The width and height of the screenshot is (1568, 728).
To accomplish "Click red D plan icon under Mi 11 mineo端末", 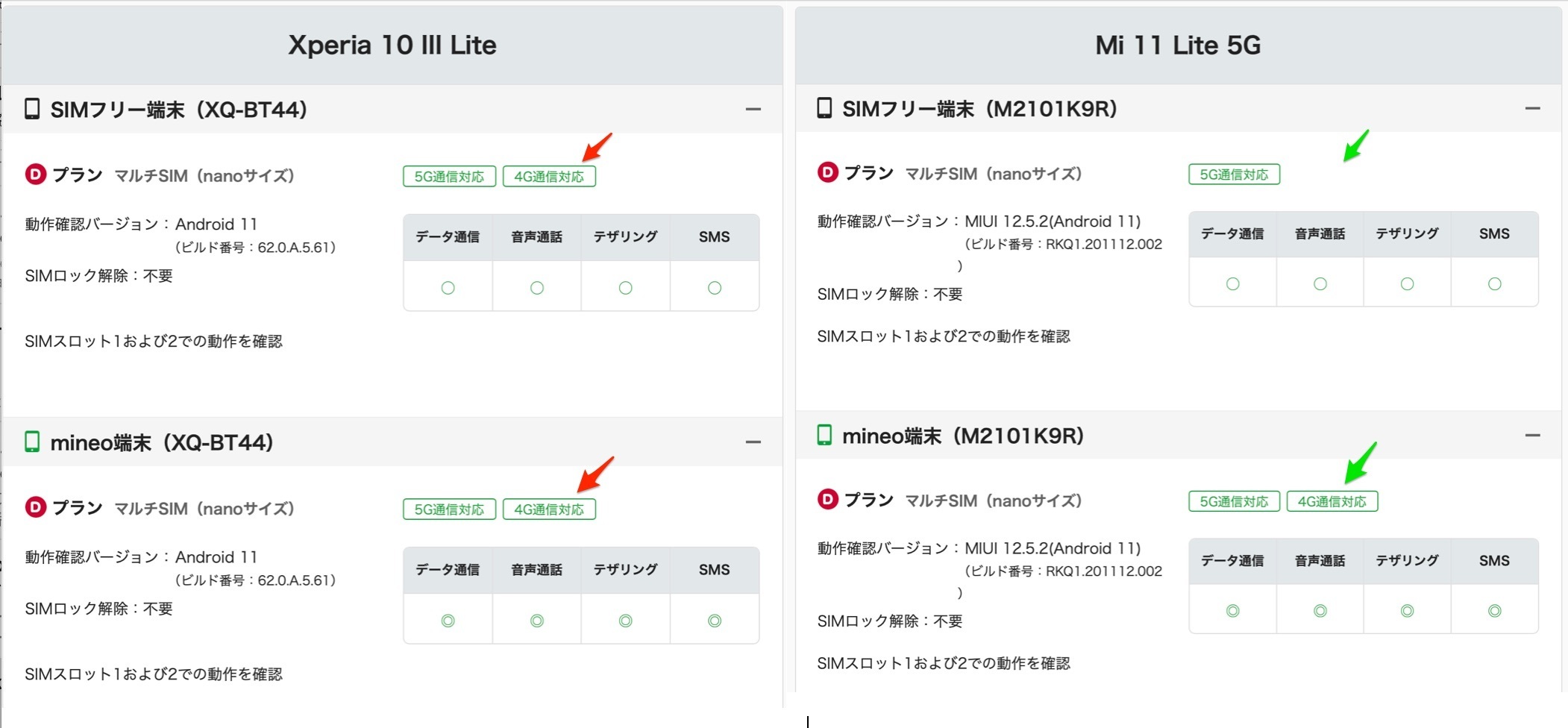I will tap(828, 499).
